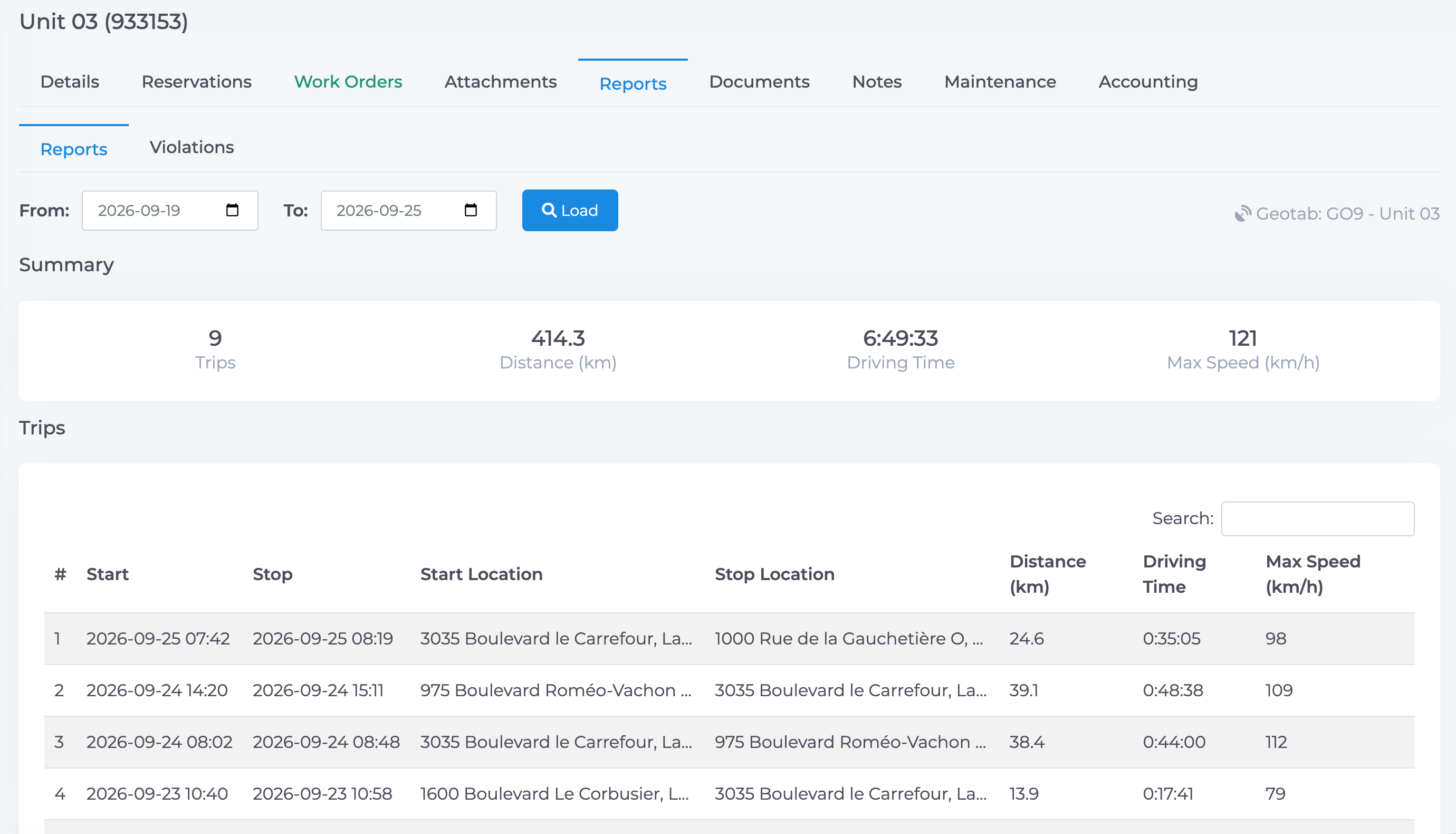Click start location 975 Boulevard Roméo-Vachon in trip 2
Screen dimensions: 1456x834
pyautogui.click(x=555, y=690)
